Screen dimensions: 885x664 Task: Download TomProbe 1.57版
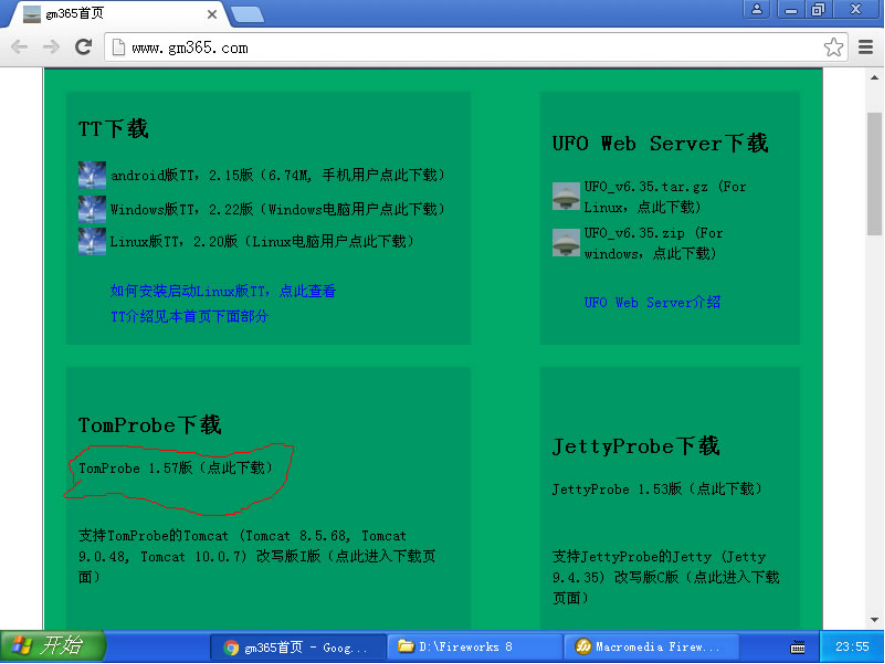(176, 468)
